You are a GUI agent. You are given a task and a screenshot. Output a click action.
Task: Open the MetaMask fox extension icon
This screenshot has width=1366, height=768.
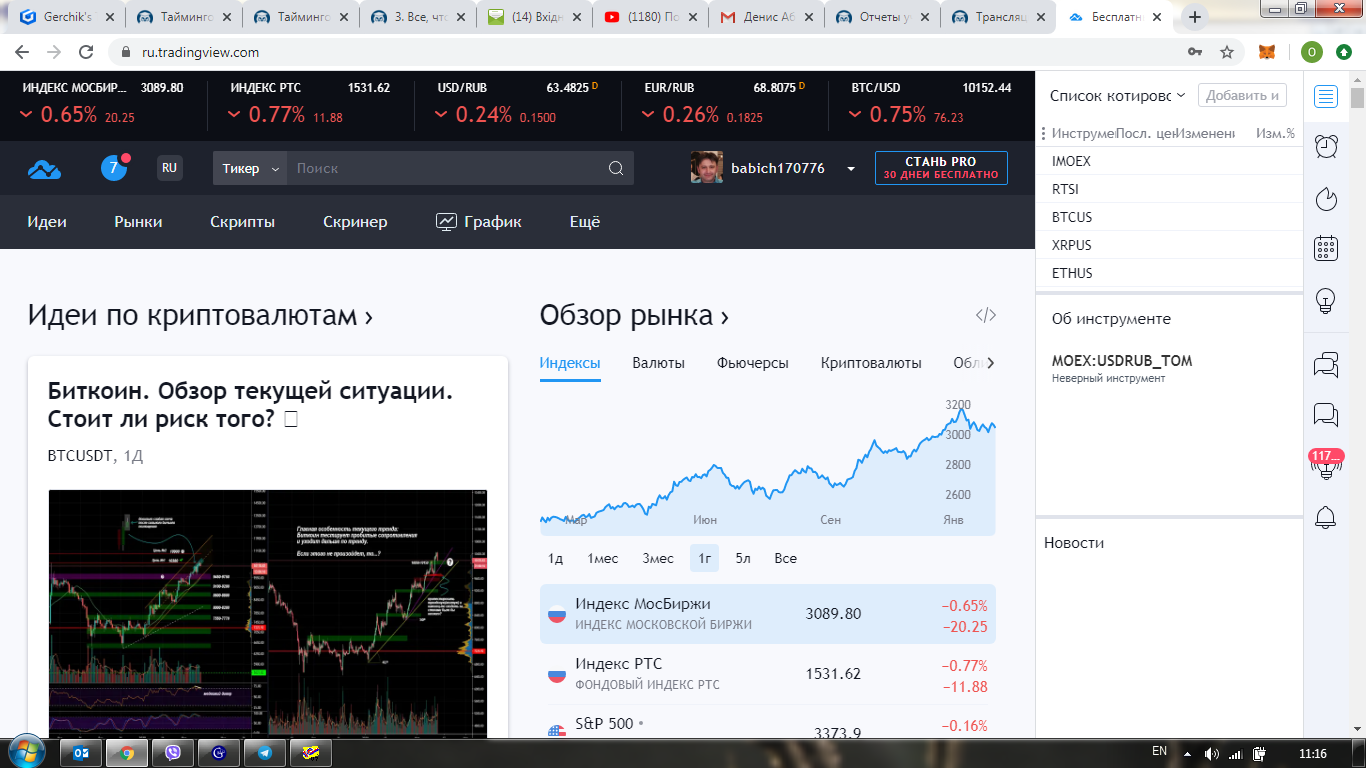1267,52
